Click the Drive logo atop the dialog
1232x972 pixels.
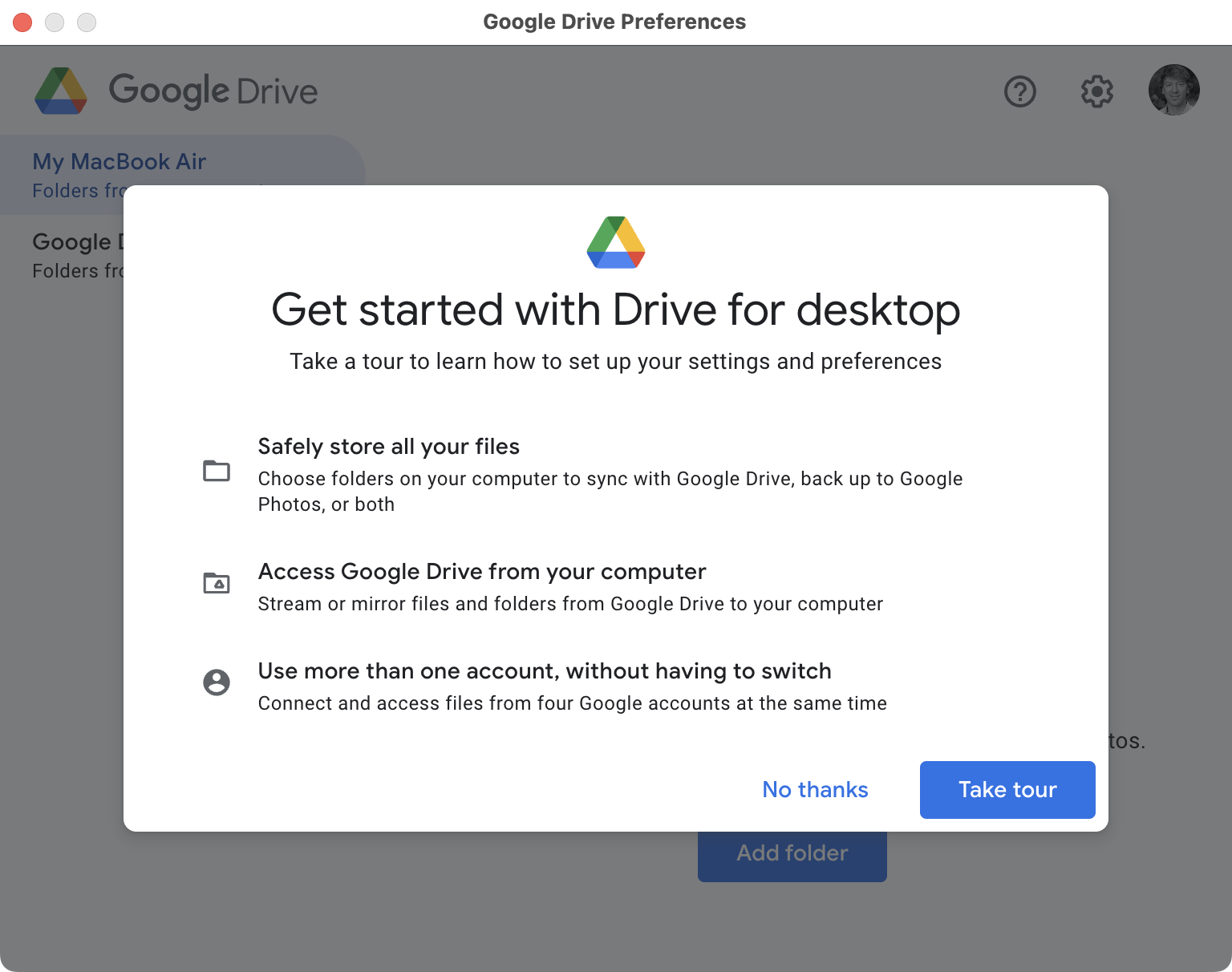coord(615,242)
